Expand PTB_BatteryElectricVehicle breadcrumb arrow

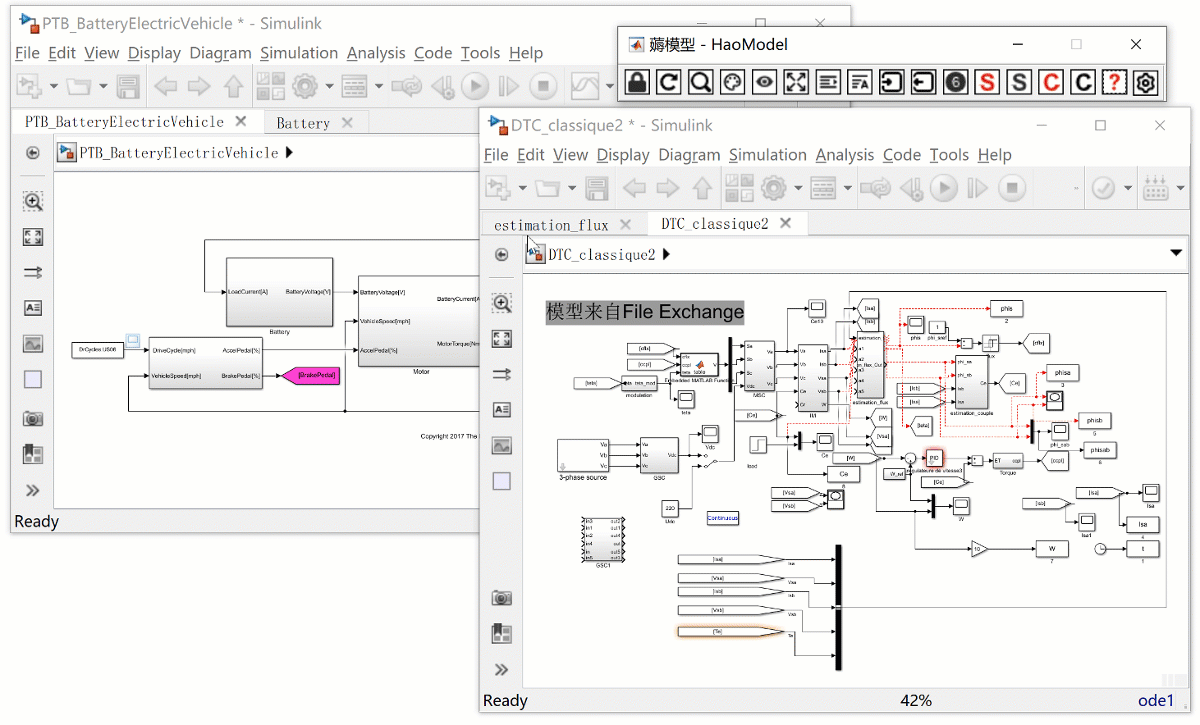click(x=289, y=153)
